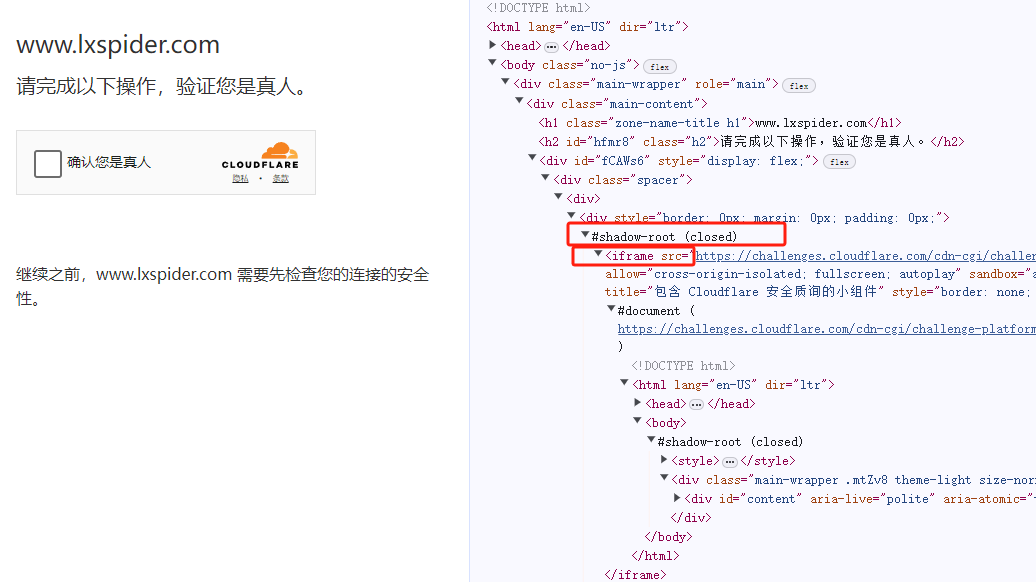Collapse the #document node
Viewport: 1036px width, 582px height.
611,309
